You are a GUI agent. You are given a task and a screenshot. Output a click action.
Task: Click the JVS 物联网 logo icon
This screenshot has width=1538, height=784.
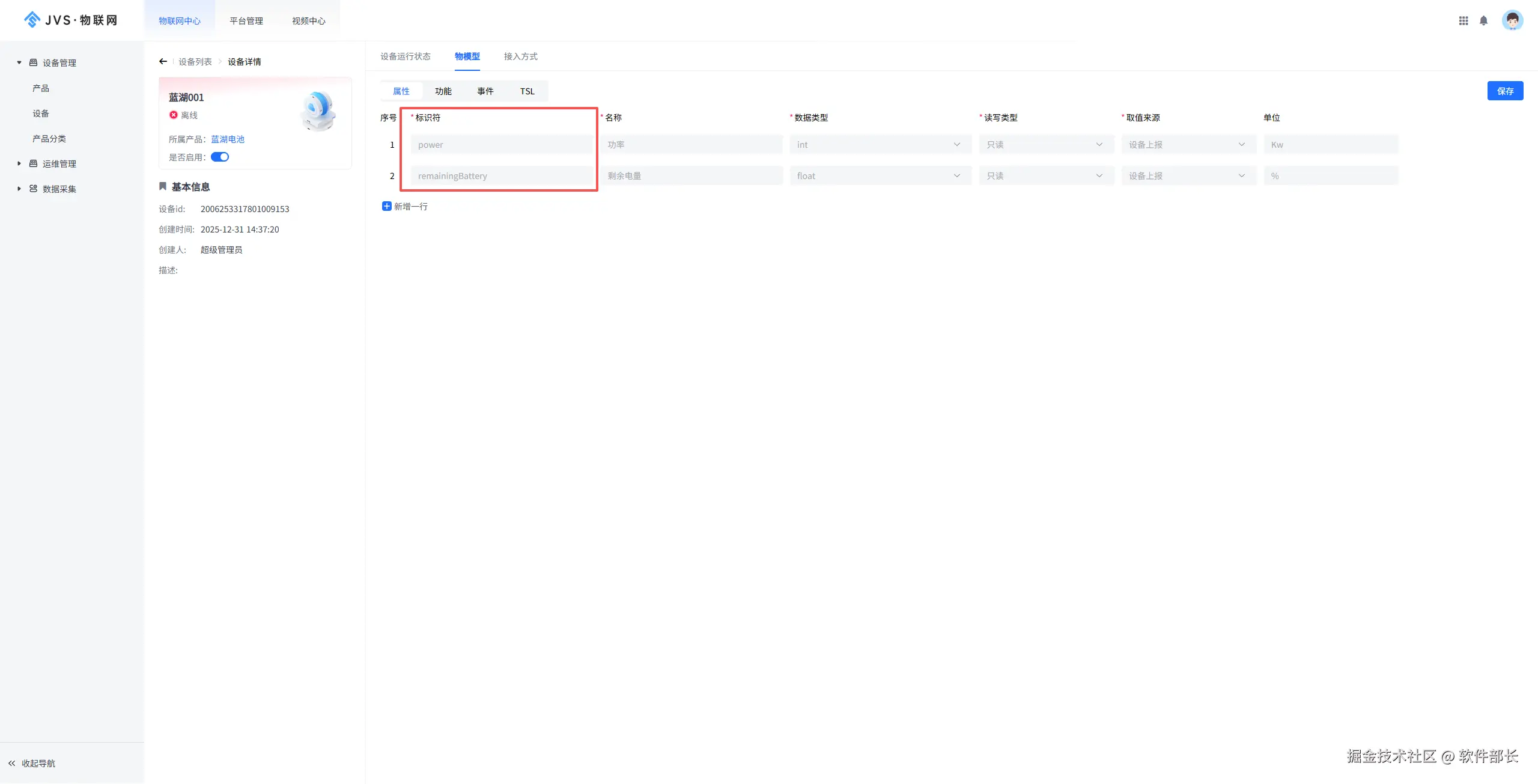pos(32,20)
